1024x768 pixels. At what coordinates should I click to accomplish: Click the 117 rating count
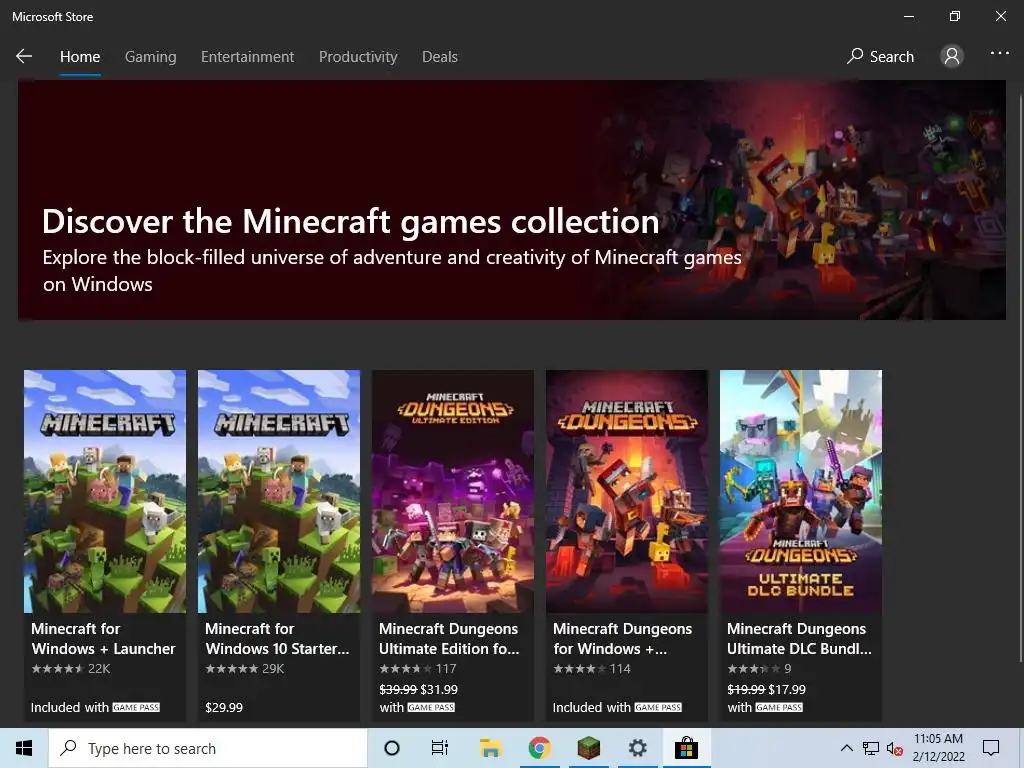pyautogui.click(x=446, y=669)
